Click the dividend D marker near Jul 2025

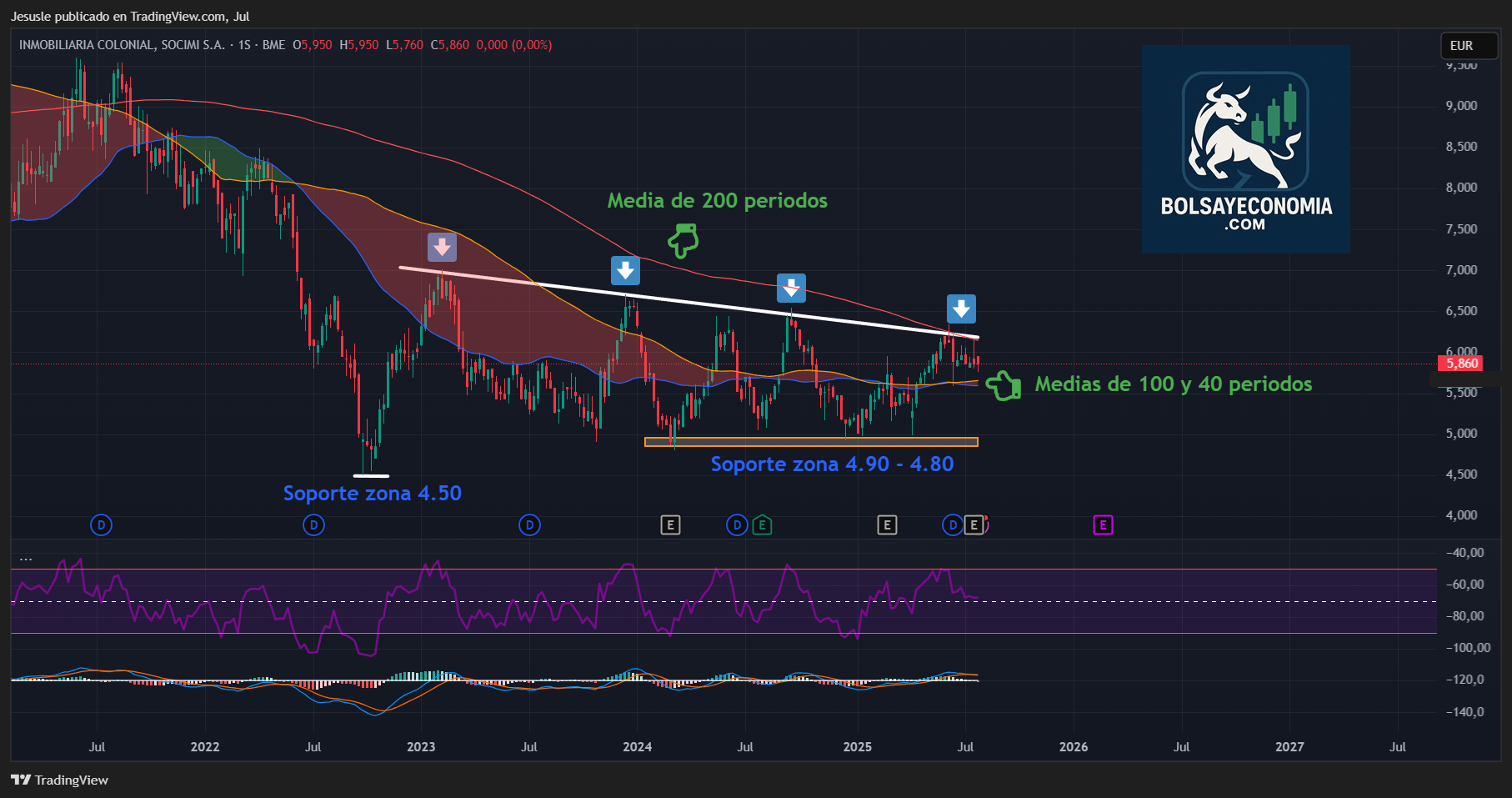tap(953, 524)
